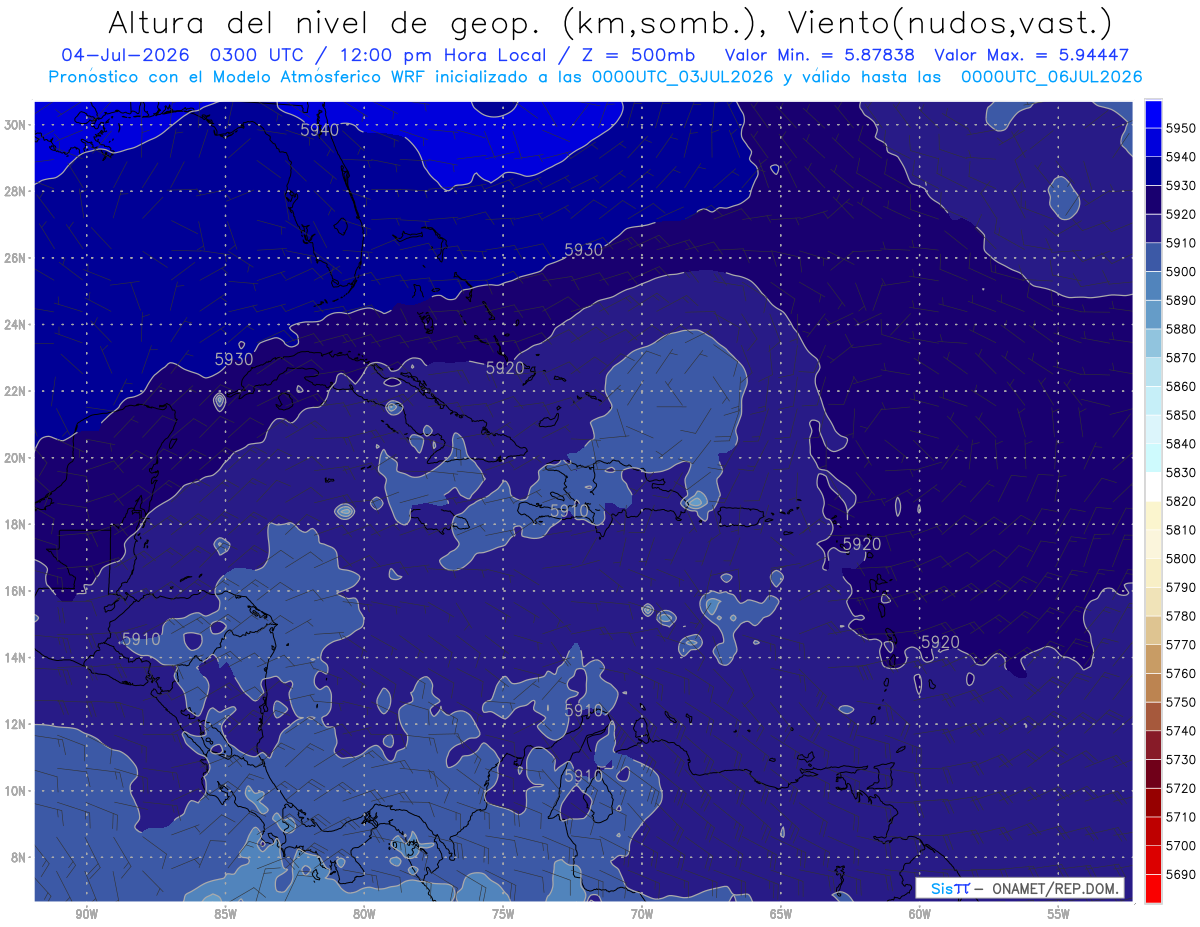Click the 90W longitude axis label
This screenshot has width=1200, height=927.
[x=86, y=914]
